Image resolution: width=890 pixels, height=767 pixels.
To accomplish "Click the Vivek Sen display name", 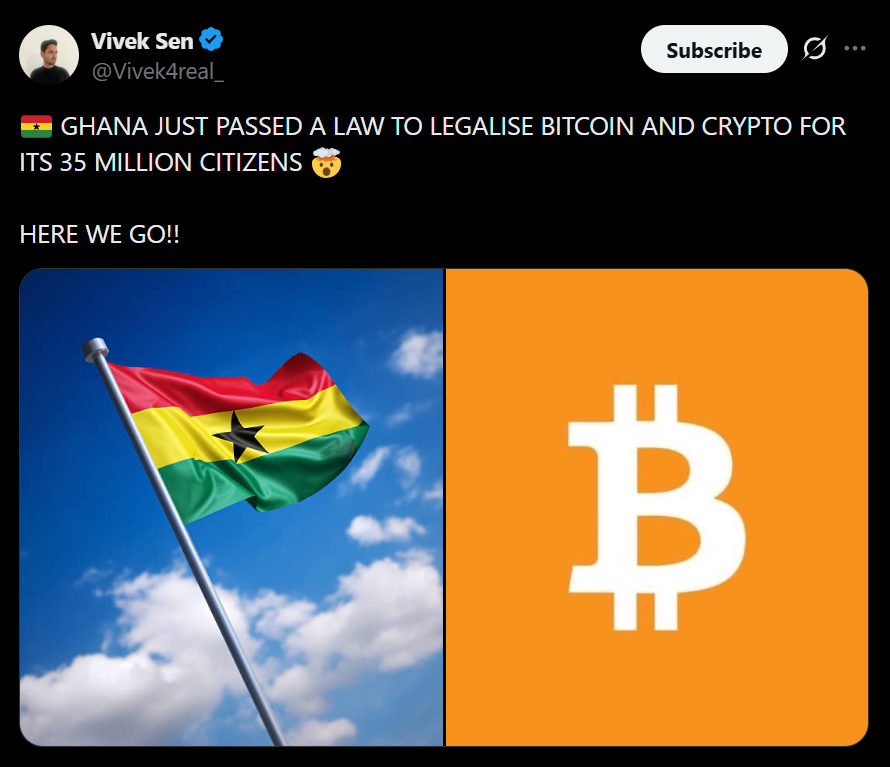I will (x=142, y=41).
